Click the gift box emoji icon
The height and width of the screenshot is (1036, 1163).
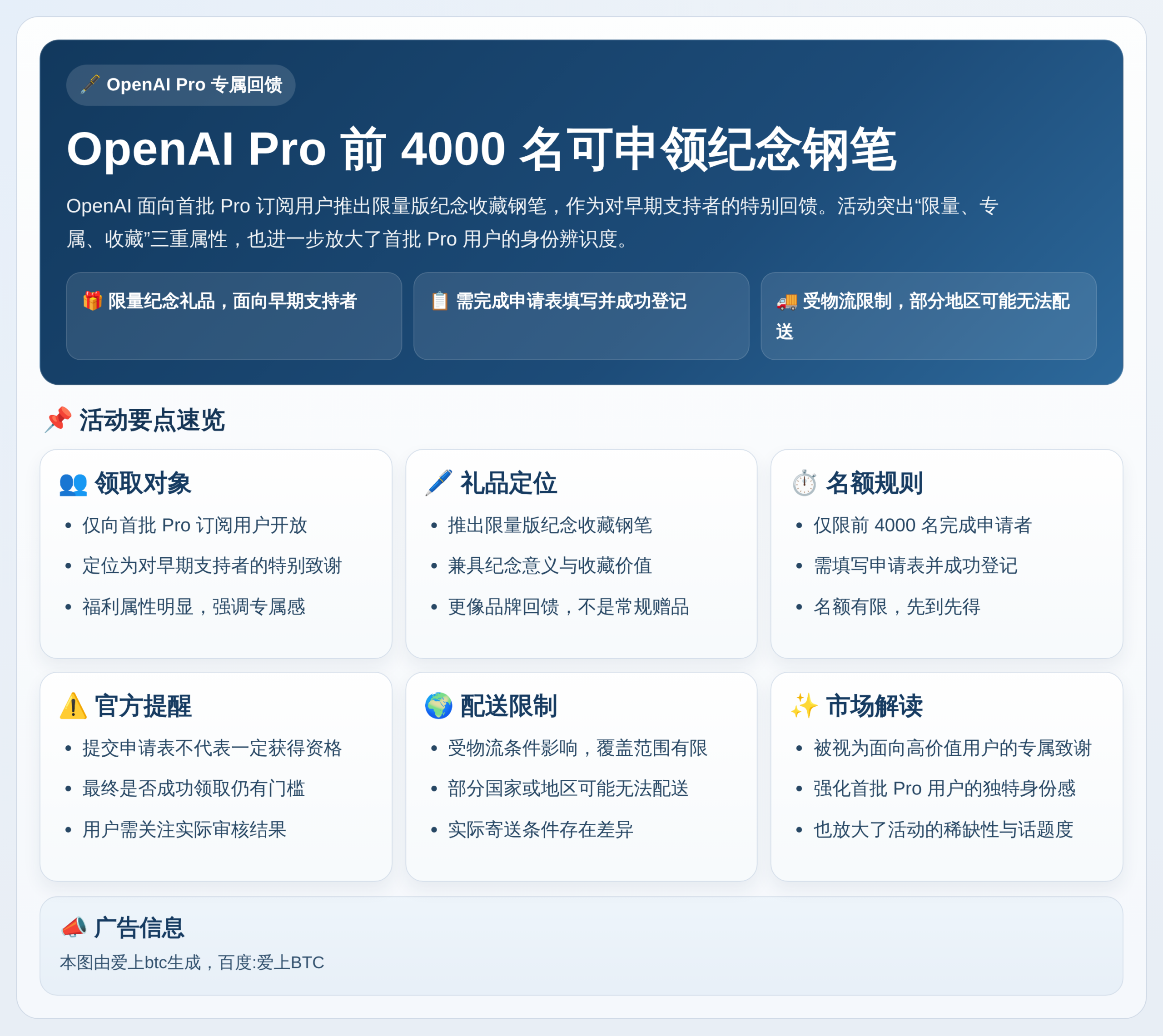[x=92, y=301]
